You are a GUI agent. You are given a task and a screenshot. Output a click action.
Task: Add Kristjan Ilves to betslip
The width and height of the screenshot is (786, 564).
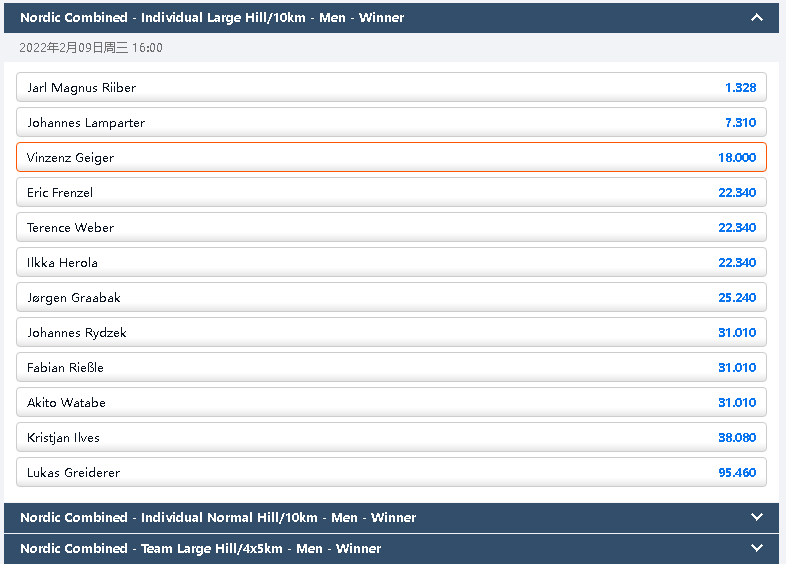[x=391, y=438]
